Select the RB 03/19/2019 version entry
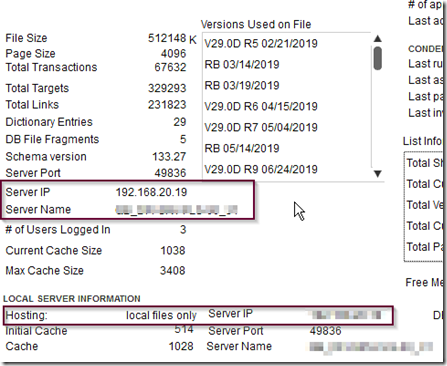The image size is (447, 366). pyautogui.click(x=242, y=86)
